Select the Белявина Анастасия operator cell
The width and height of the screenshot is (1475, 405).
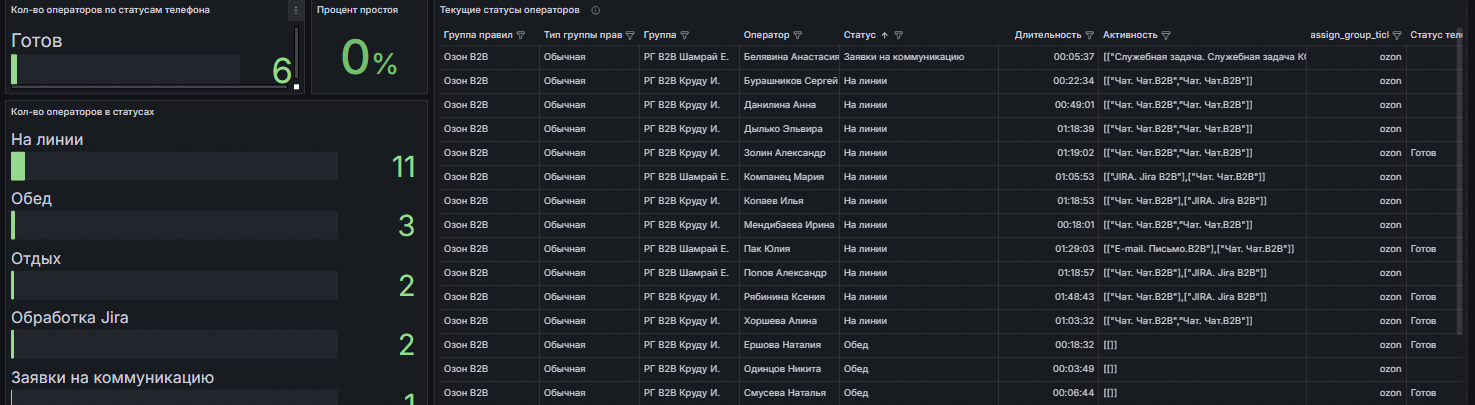pyautogui.click(x=790, y=57)
